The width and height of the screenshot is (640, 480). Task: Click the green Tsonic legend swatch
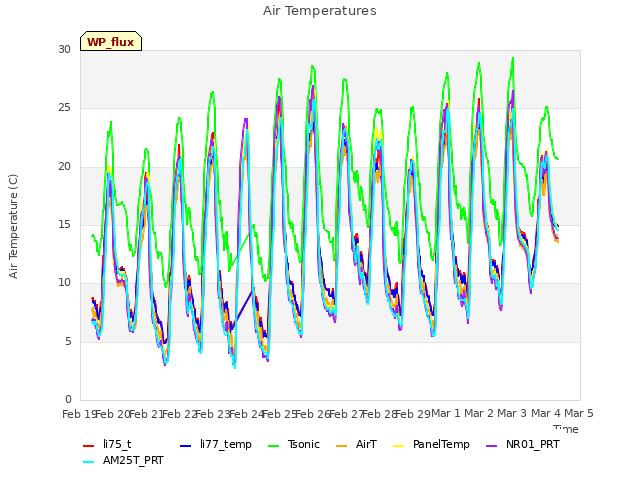coord(274,445)
